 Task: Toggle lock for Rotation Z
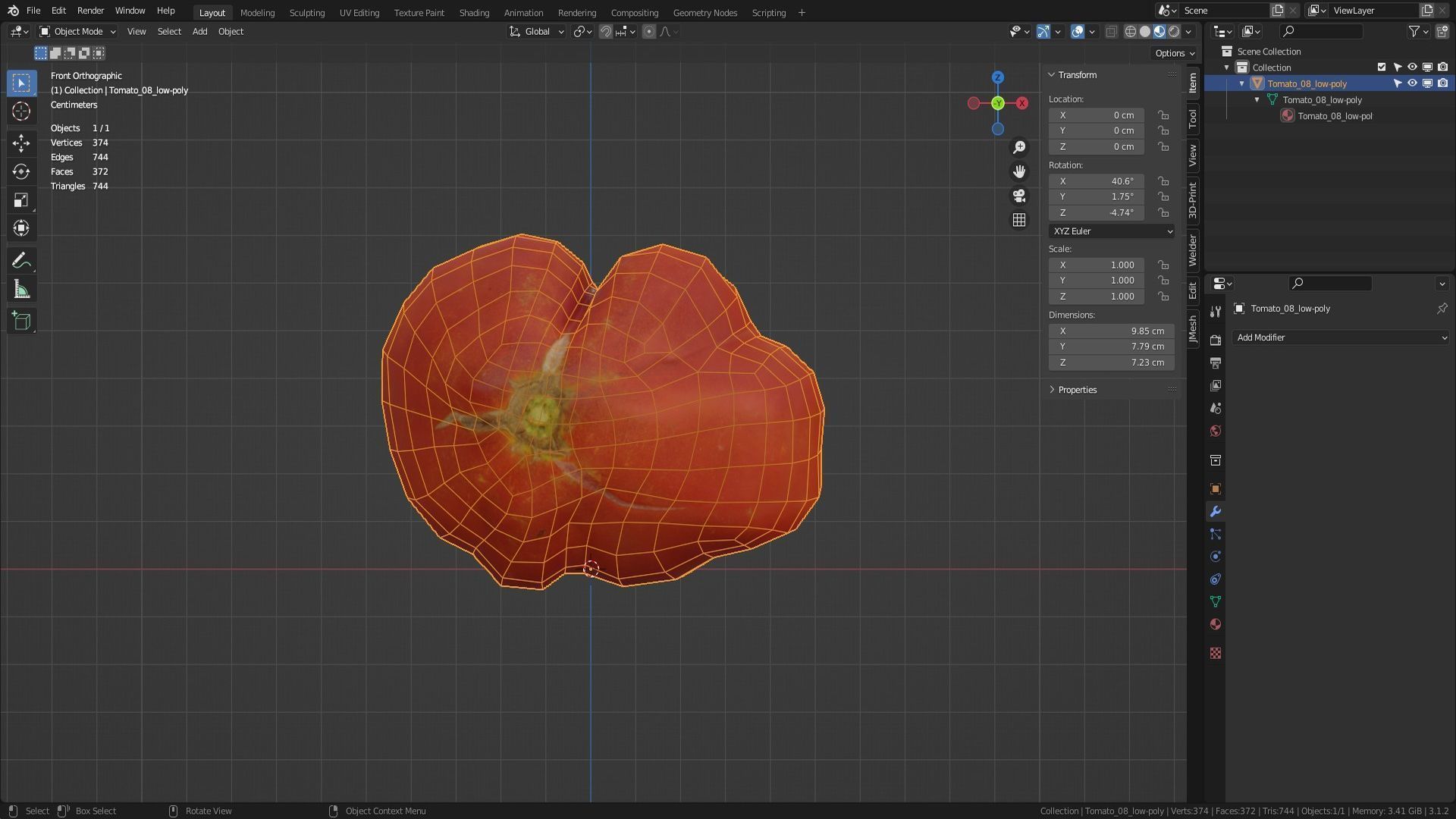[1163, 213]
